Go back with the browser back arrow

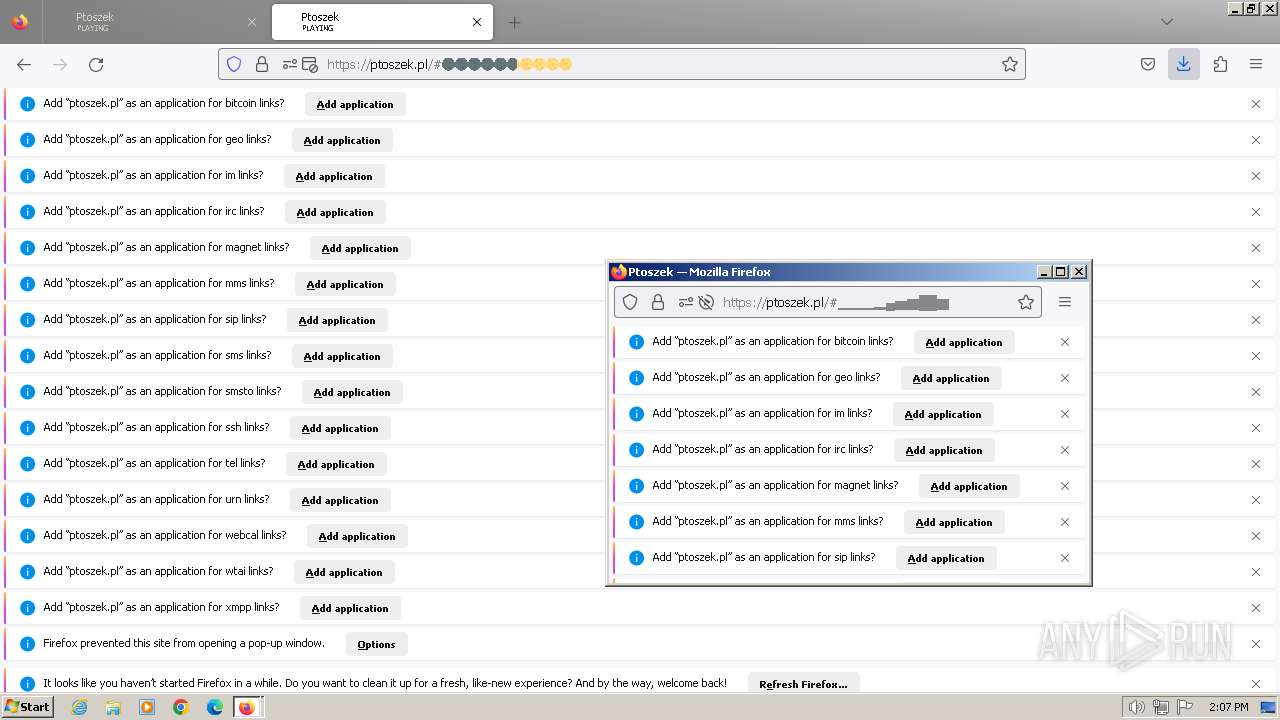click(24, 64)
